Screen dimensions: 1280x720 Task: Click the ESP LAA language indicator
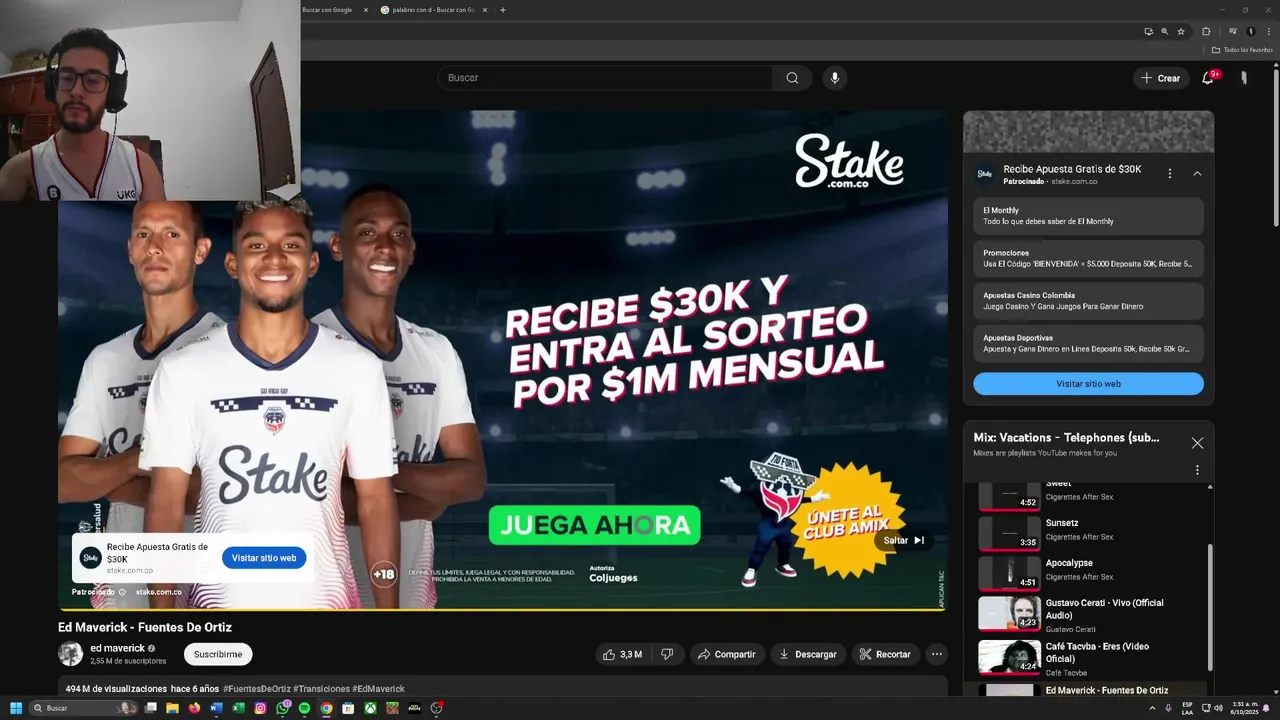tap(1187, 708)
